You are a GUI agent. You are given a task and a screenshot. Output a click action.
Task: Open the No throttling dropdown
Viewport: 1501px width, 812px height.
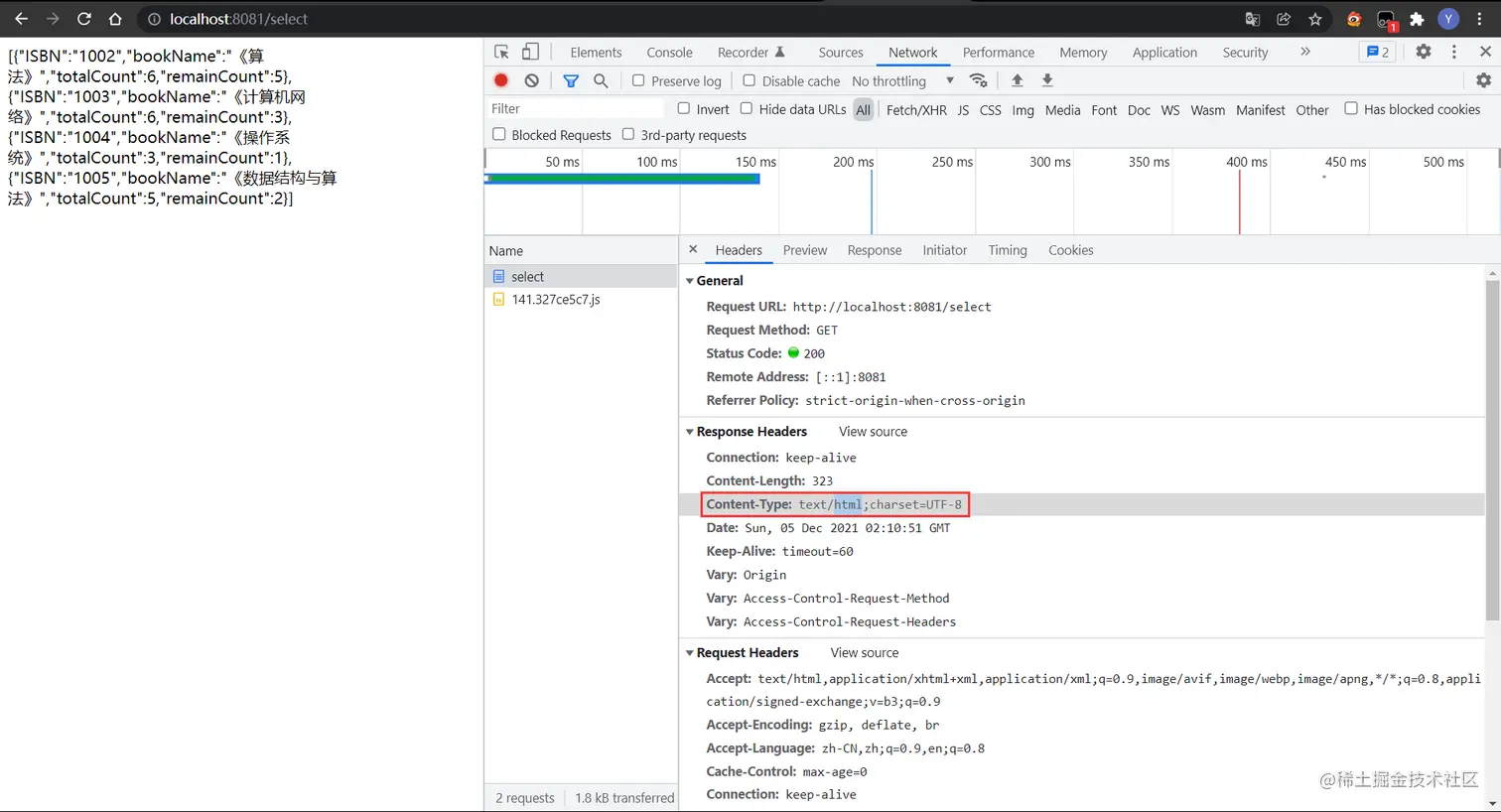902,80
